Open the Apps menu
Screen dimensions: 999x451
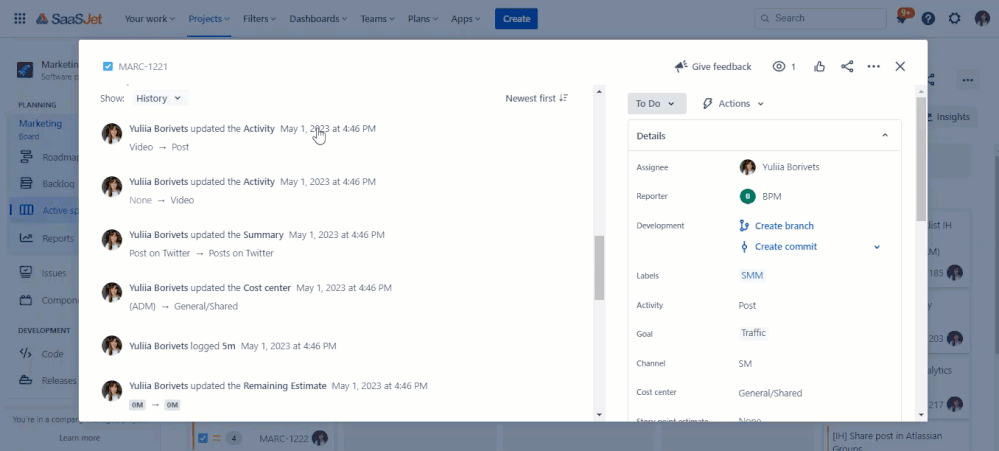click(x=466, y=18)
